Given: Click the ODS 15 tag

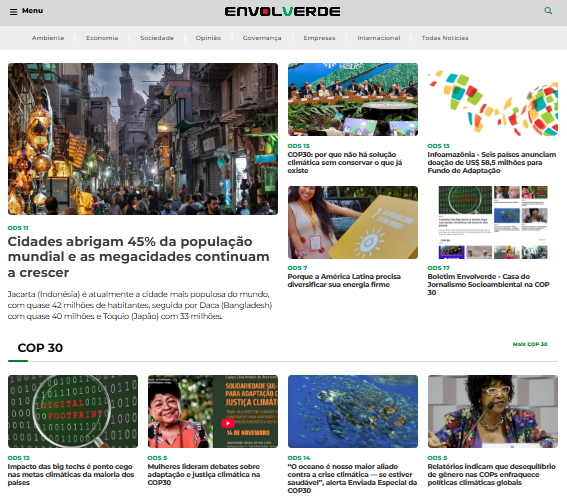Looking at the screenshot, I should (x=299, y=146).
